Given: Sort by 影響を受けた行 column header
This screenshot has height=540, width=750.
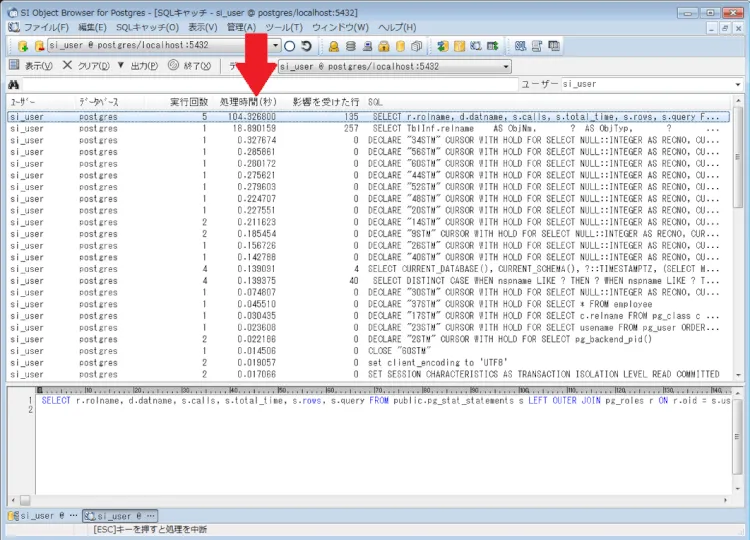Looking at the screenshot, I should tap(326, 102).
